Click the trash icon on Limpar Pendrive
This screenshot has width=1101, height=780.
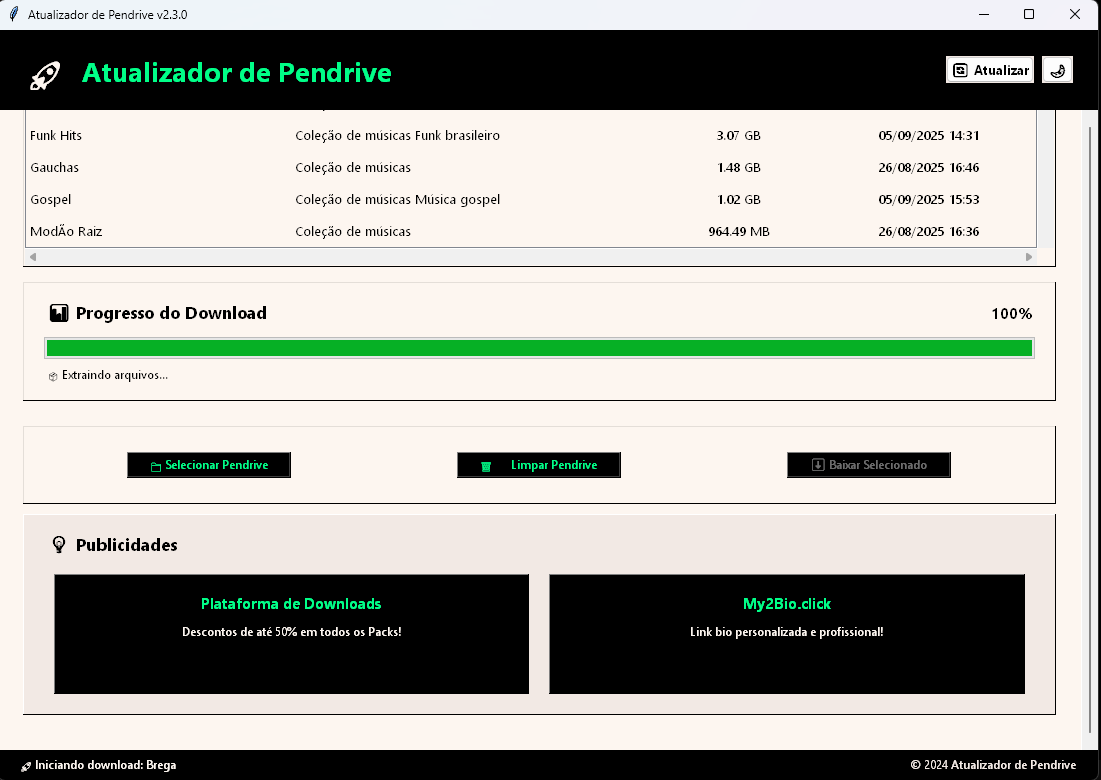coord(487,465)
